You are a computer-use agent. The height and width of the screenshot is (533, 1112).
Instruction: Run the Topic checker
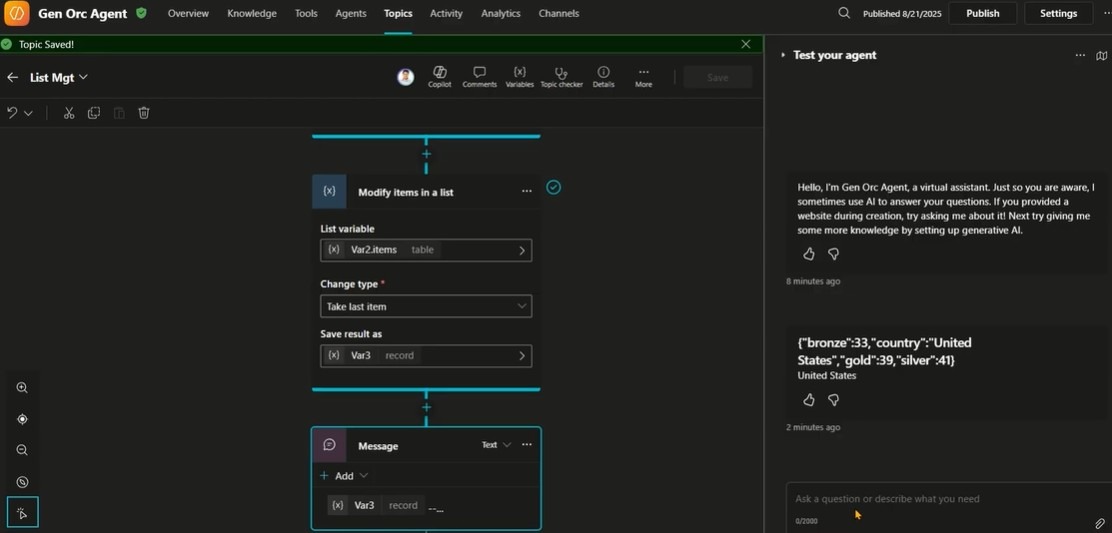(x=561, y=76)
